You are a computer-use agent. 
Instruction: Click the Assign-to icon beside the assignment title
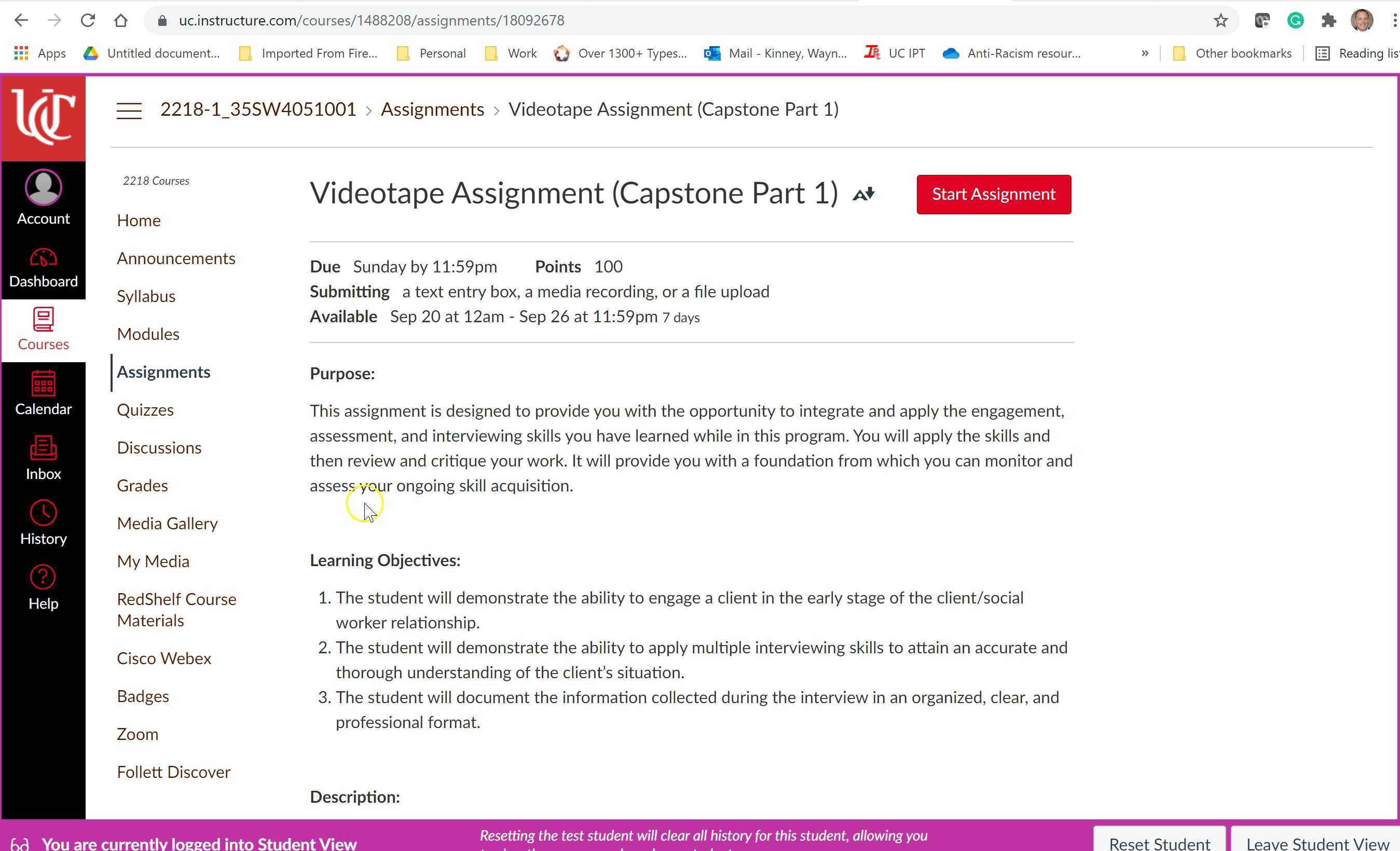click(x=864, y=194)
